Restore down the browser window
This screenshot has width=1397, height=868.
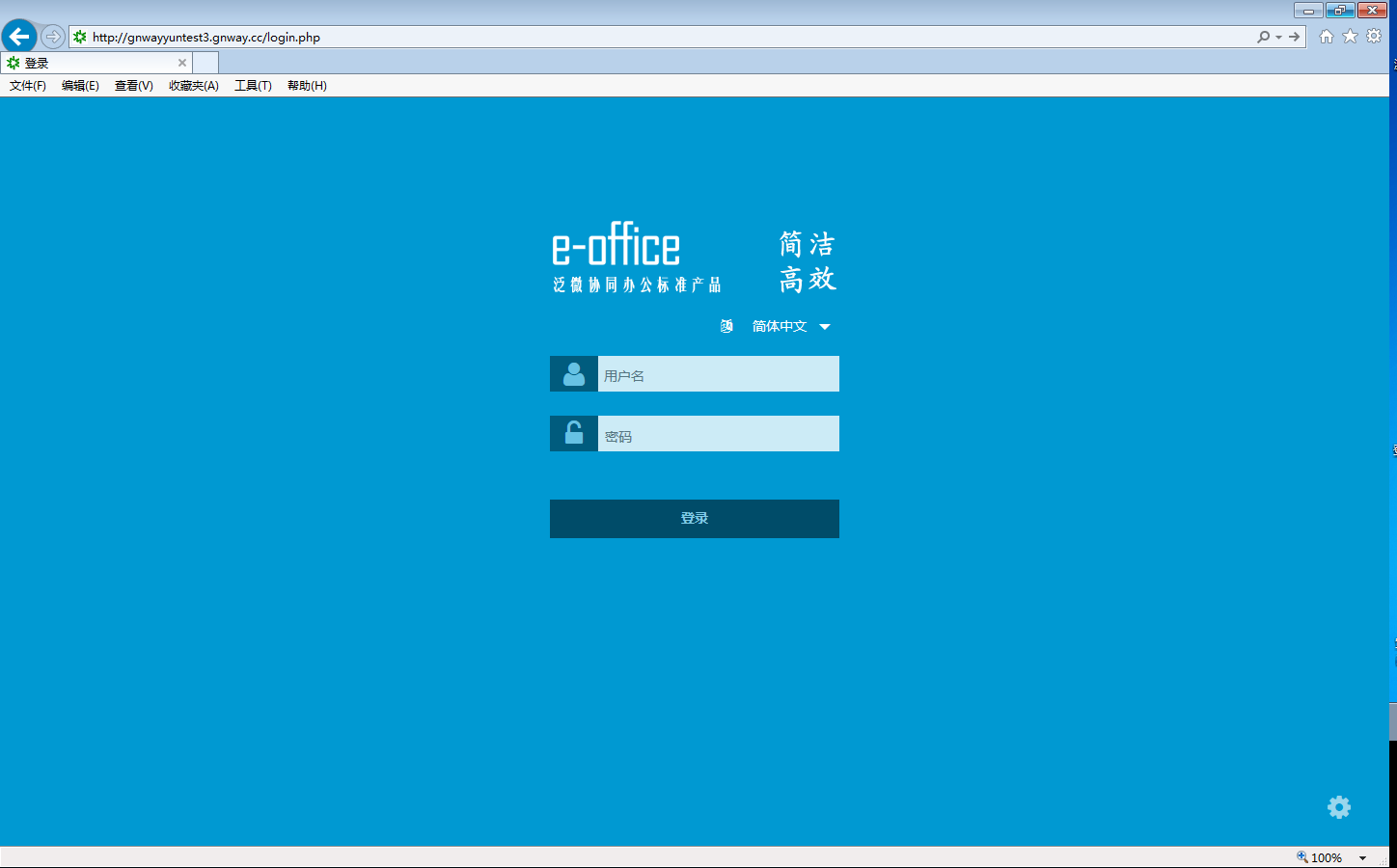(x=1340, y=11)
